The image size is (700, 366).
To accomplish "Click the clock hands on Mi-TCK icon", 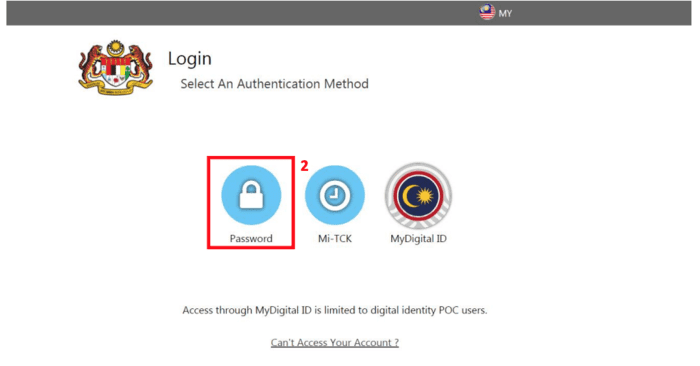I will point(334,194).
